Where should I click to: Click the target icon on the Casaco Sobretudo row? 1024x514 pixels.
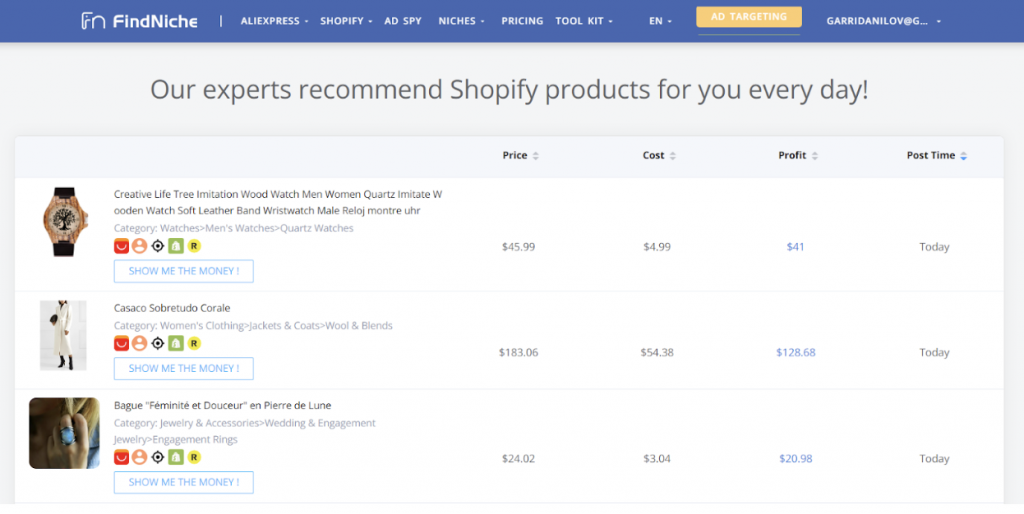[157, 344]
